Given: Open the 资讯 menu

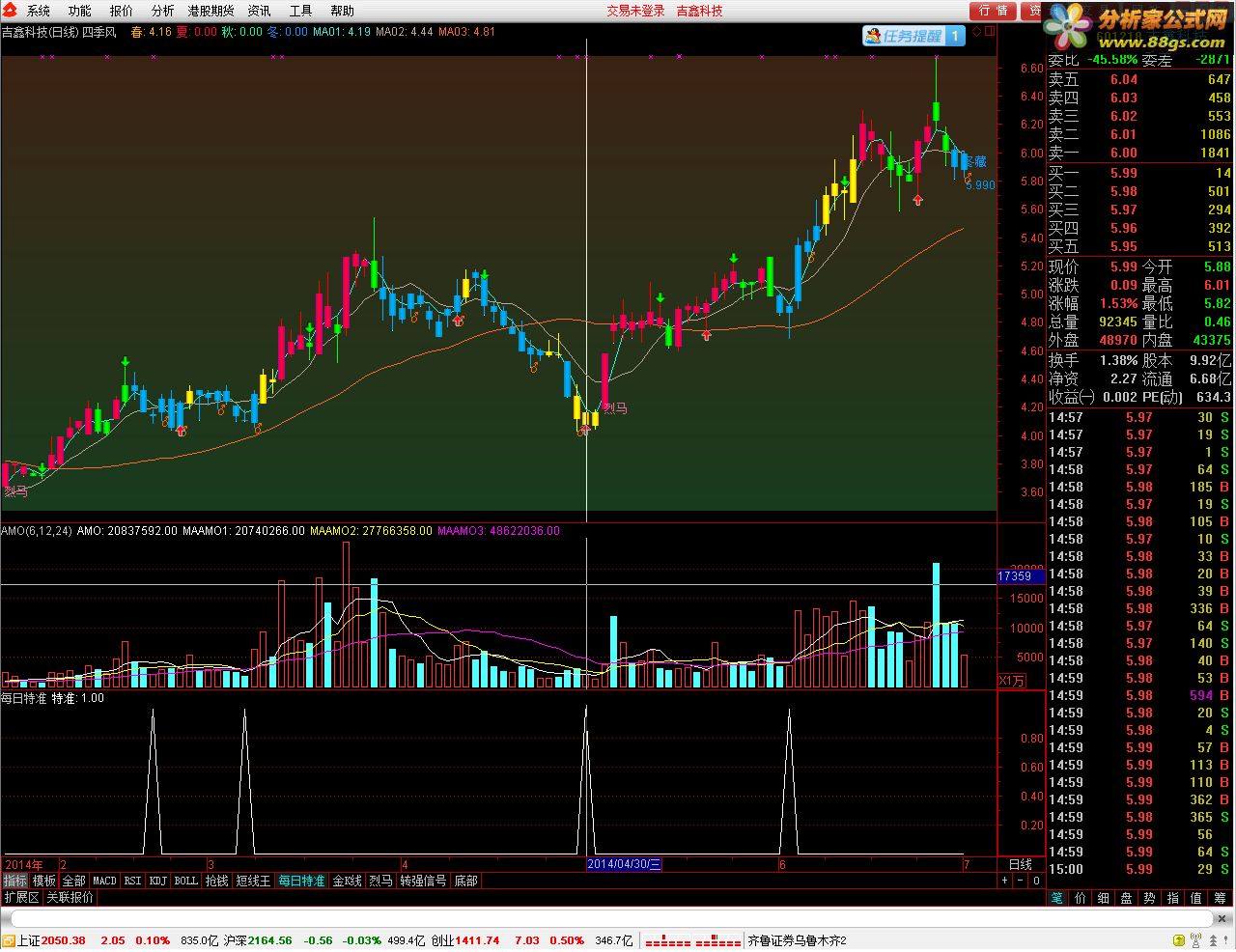Looking at the screenshot, I should coord(260,11).
